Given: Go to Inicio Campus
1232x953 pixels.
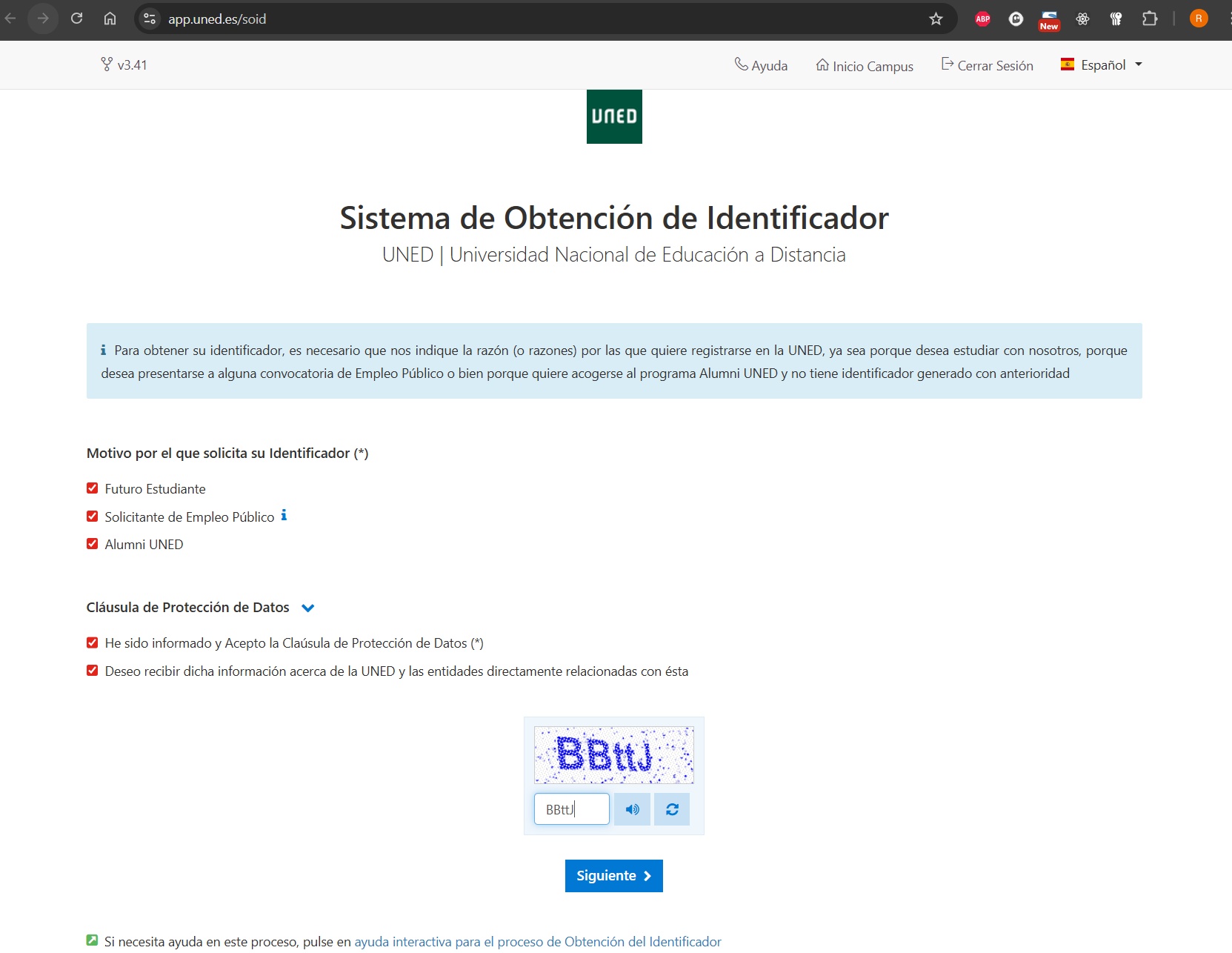Looking at the screenshot, I should click(x=865, y=66).
